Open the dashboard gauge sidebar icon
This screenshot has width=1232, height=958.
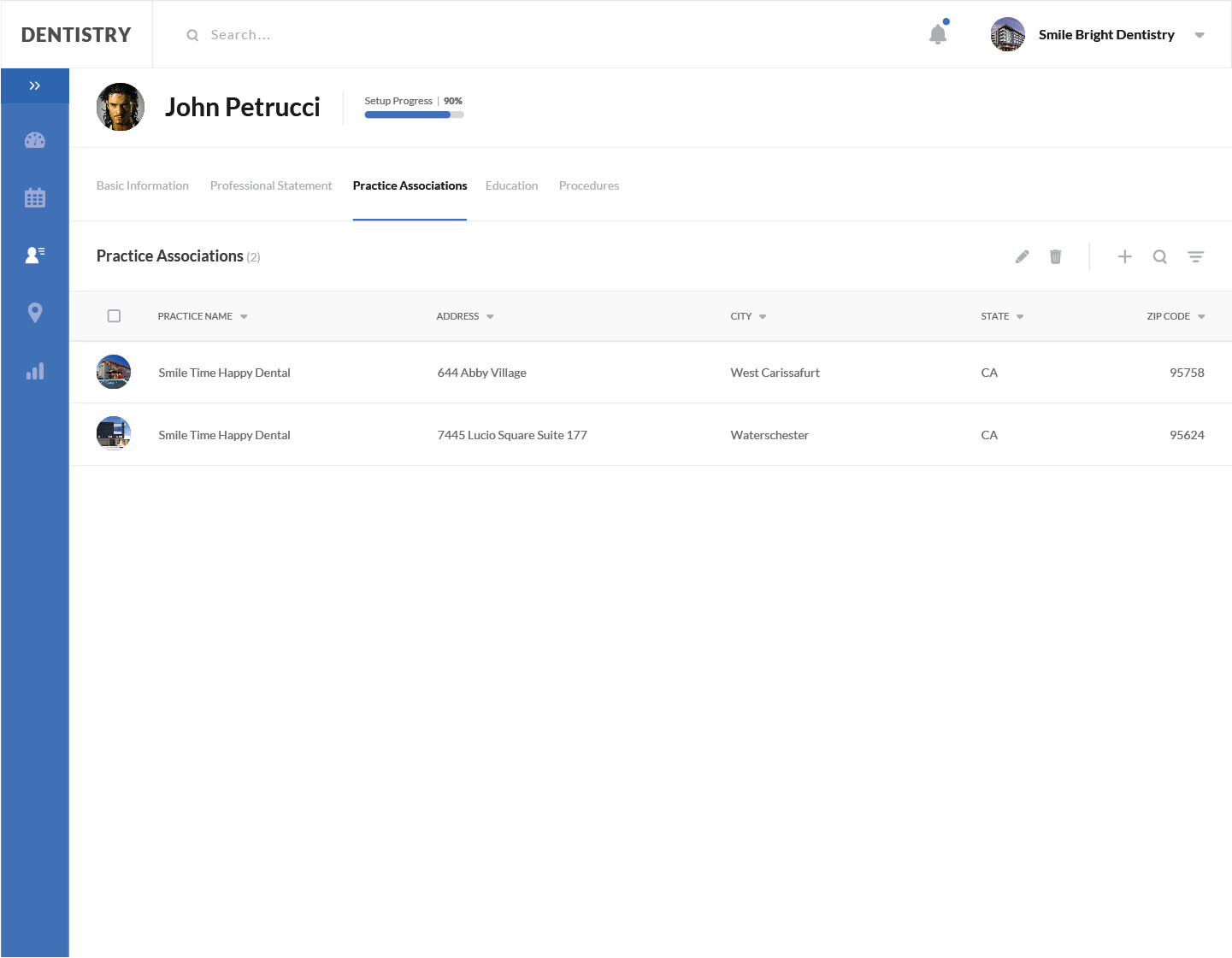(35, 140)
